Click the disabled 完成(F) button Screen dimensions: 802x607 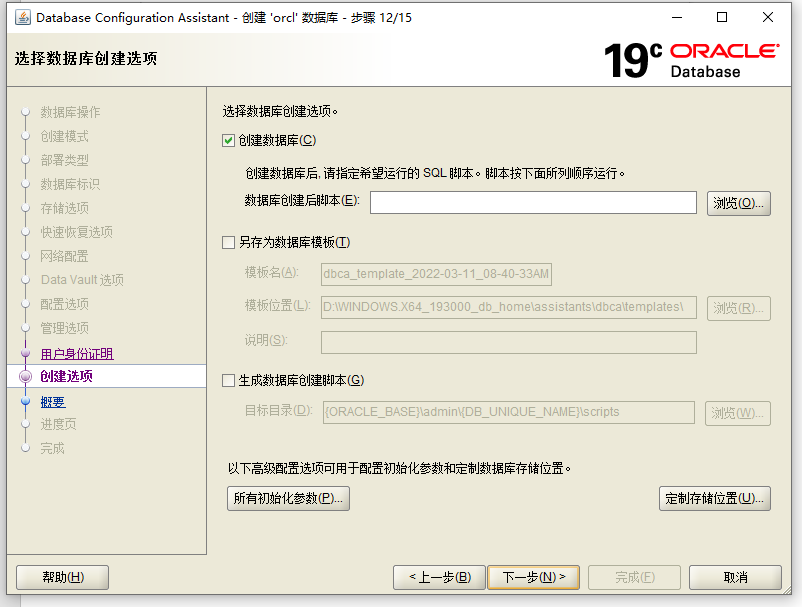pos(634,577)
